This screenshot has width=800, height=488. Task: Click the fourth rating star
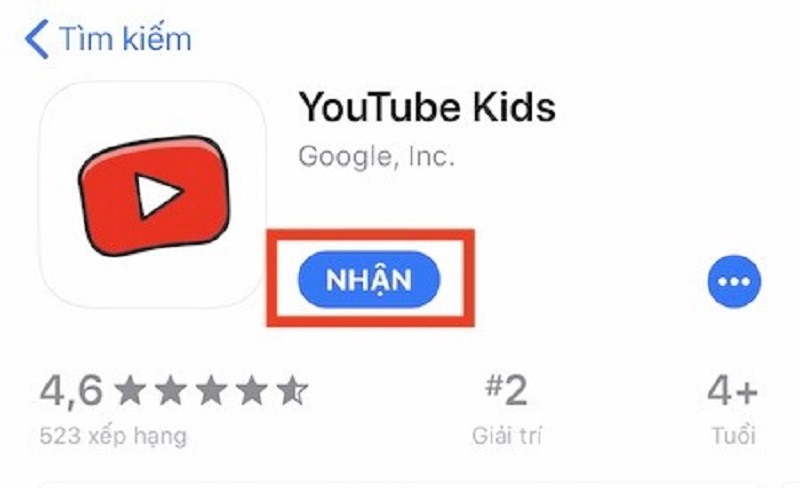coord(252,391)
